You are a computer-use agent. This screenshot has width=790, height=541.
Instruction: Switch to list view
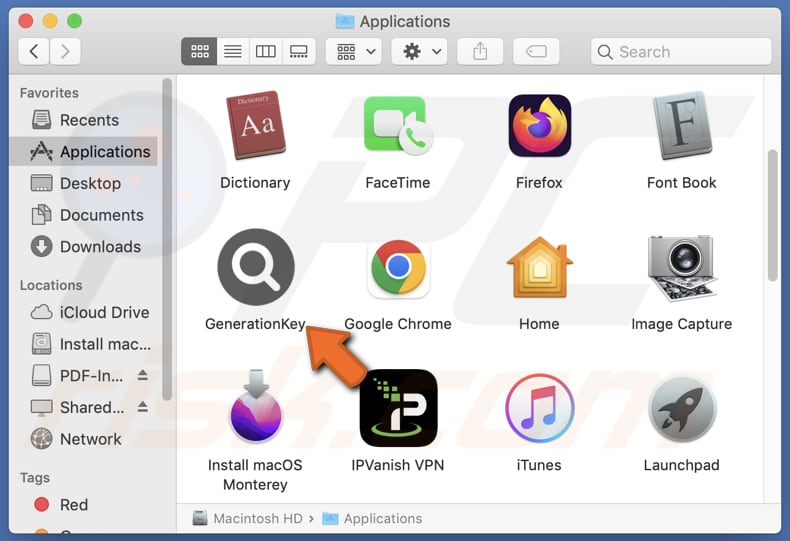point(233,51)
